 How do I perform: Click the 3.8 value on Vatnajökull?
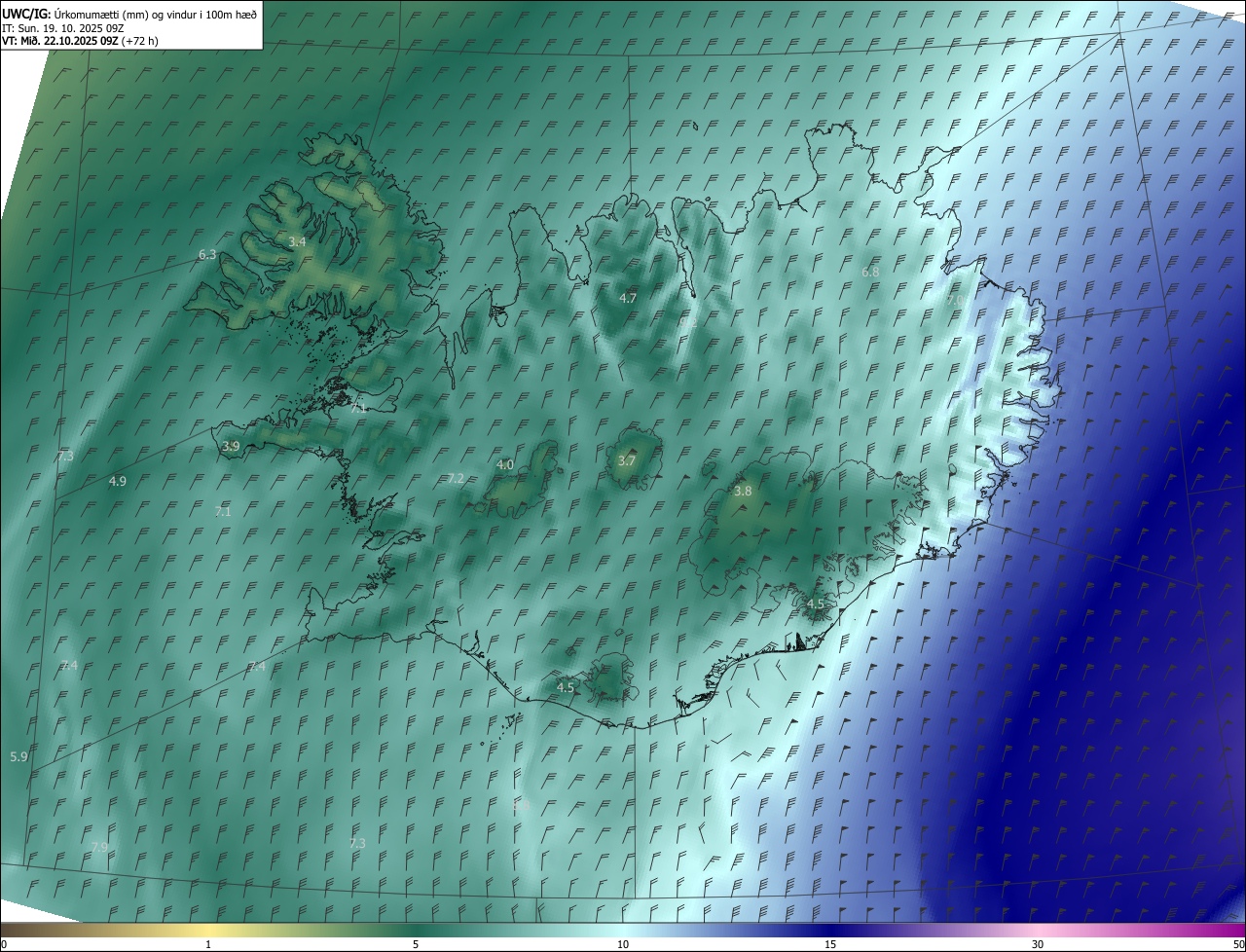743,492
